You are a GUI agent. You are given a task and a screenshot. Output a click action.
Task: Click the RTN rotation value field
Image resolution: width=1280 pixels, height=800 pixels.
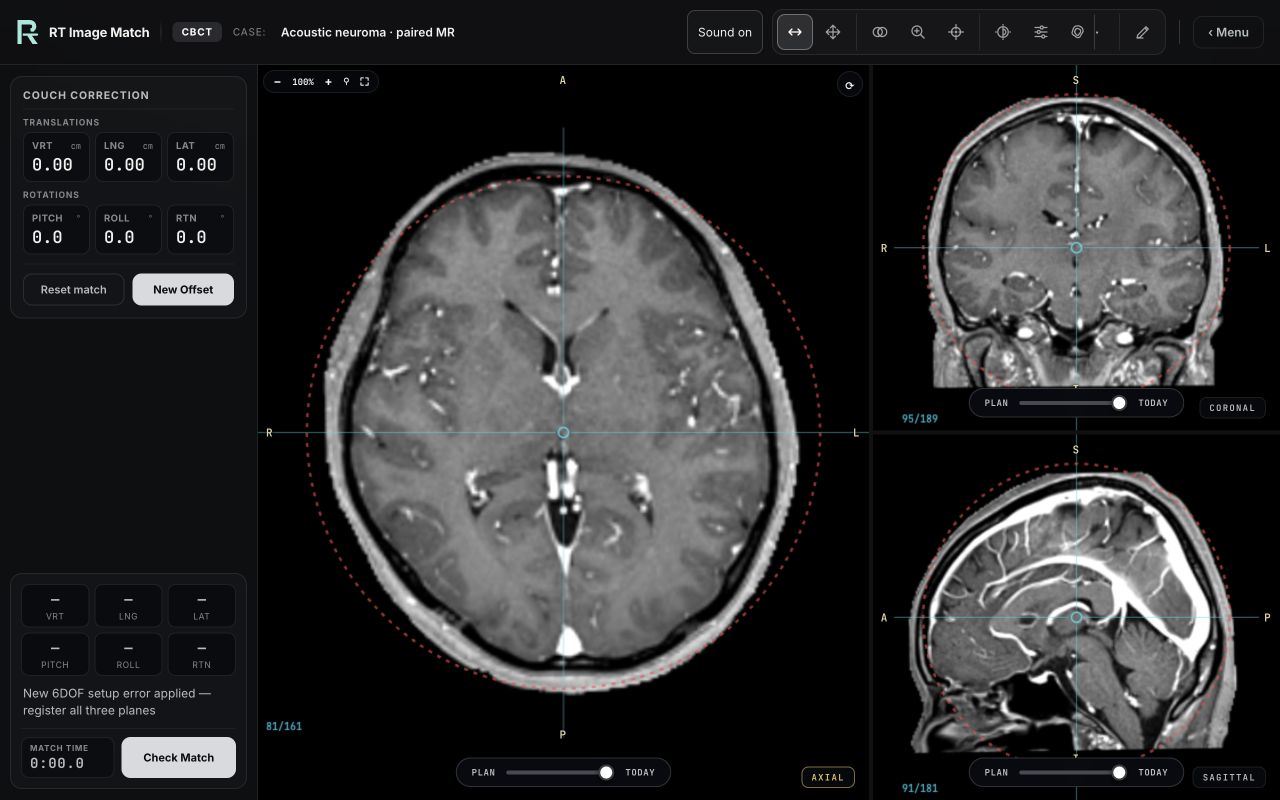coord(200,229)
